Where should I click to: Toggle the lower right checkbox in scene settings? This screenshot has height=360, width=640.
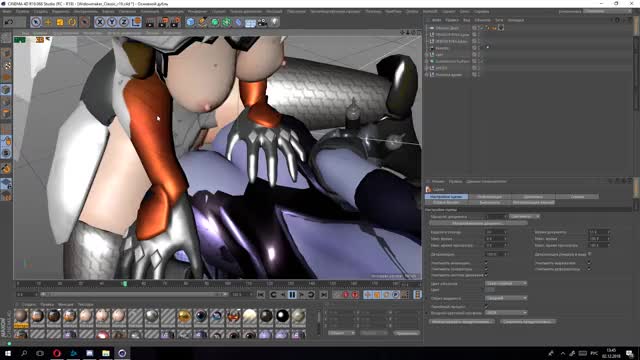589,269
